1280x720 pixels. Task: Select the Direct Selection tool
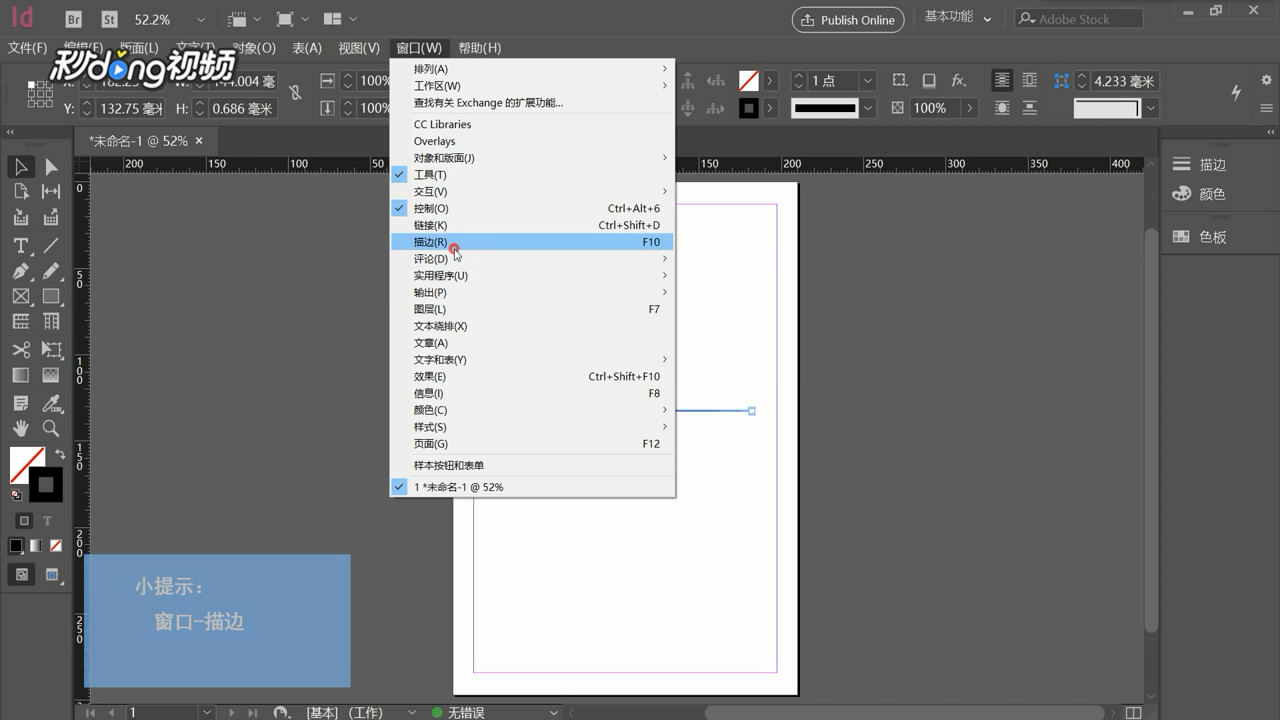point(51,167)
